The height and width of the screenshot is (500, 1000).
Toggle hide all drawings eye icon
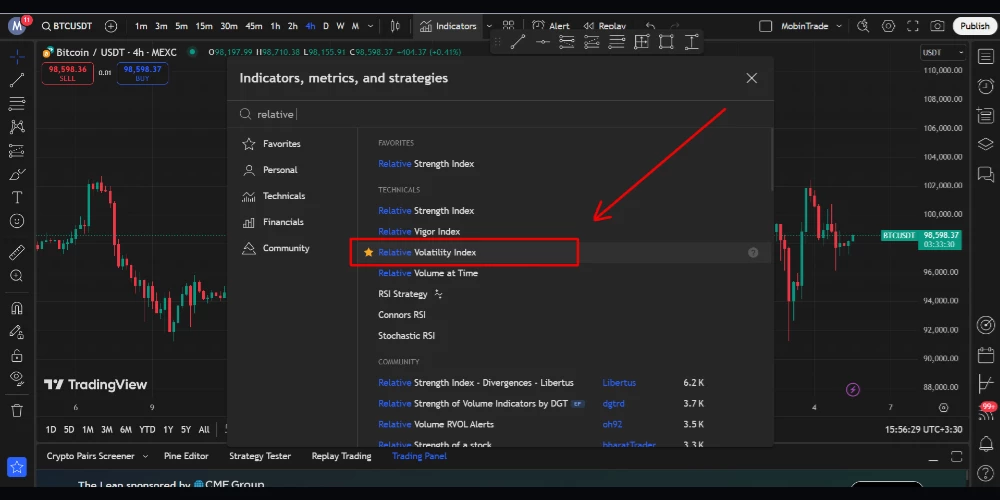[x=17, y=378]
